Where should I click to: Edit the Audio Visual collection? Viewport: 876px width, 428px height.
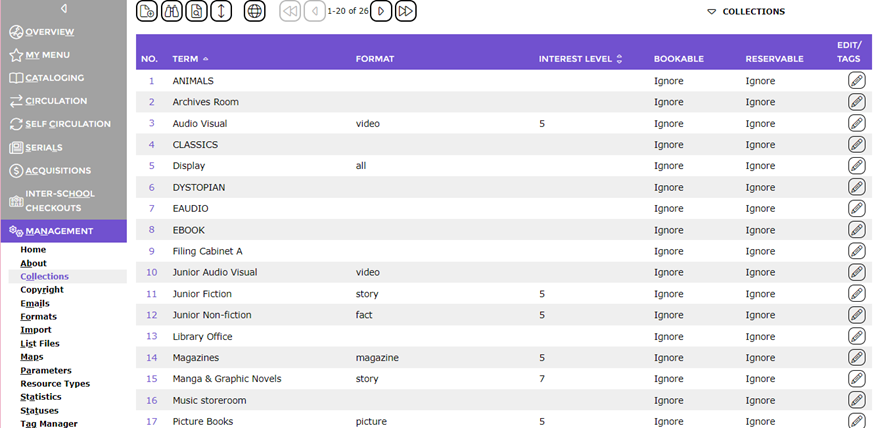click(856, 123)
